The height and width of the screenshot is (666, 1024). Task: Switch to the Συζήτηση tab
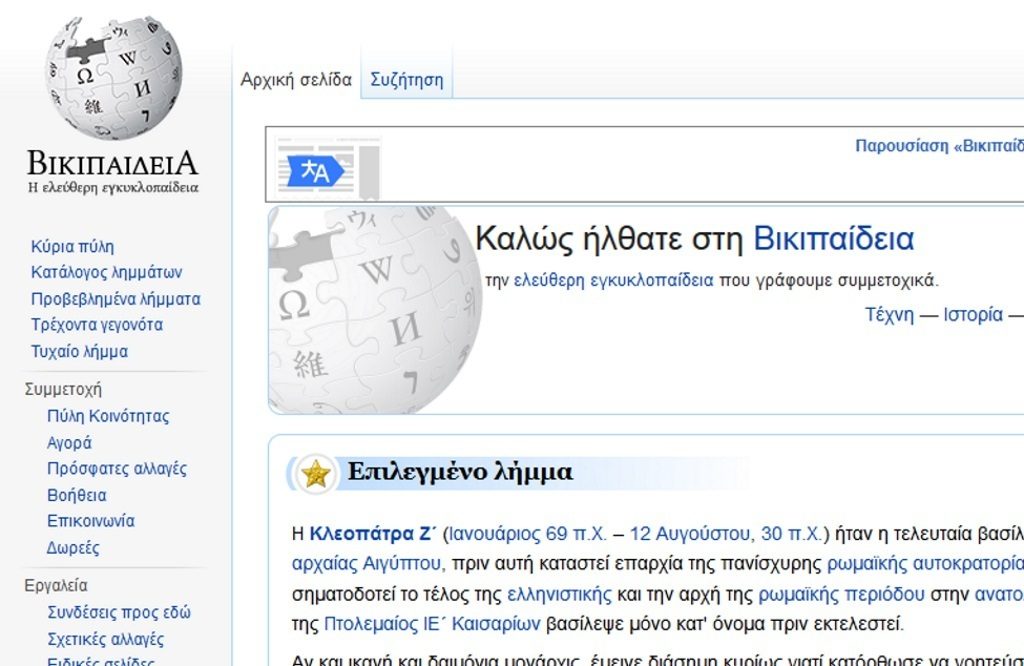click(406, 80)
